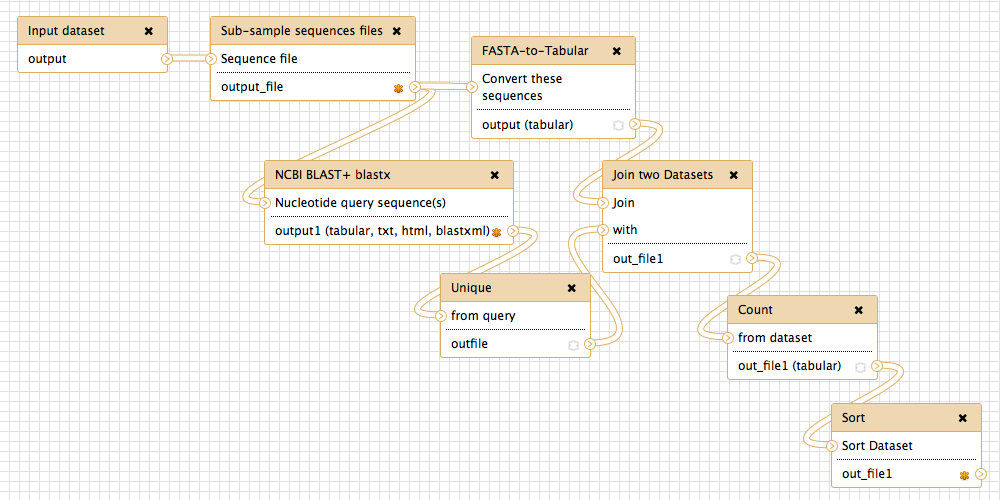The image size is (1000, 500).
Task: Delete the Sort node
Action: pyautogui.click(x=963, y=418)
